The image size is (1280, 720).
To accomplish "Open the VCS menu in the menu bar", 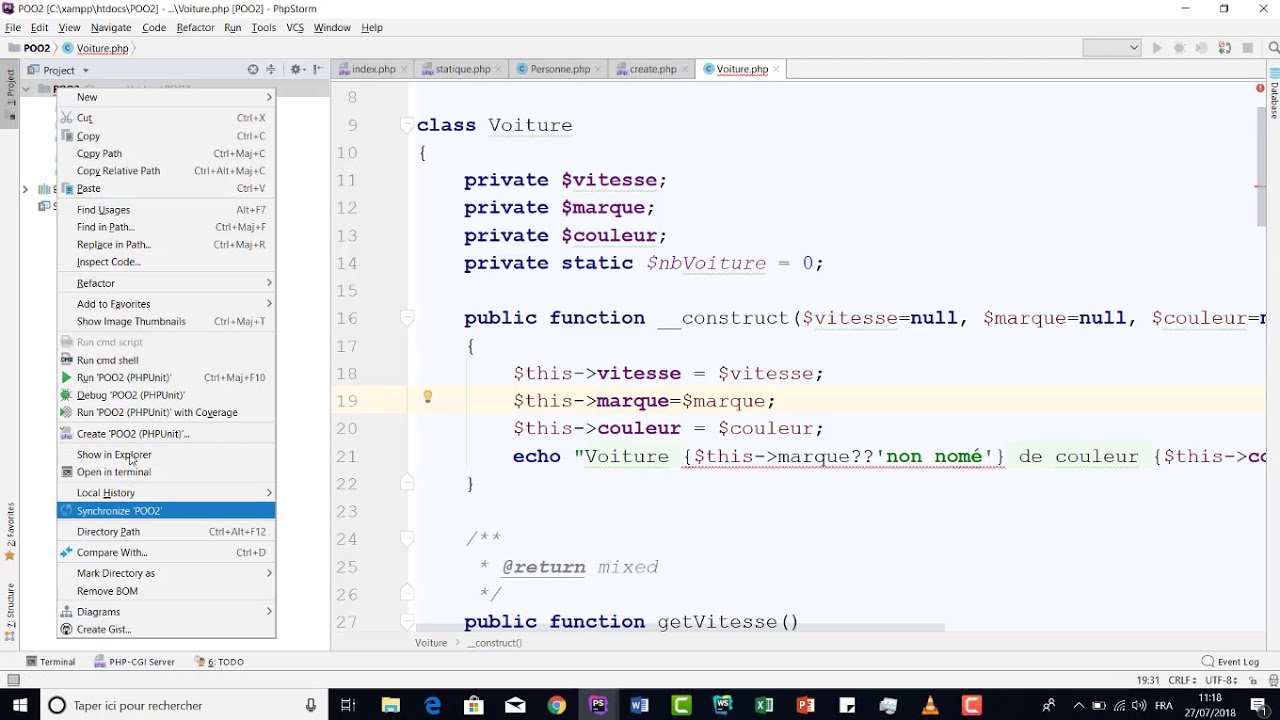I will click(x=295, y=27).
